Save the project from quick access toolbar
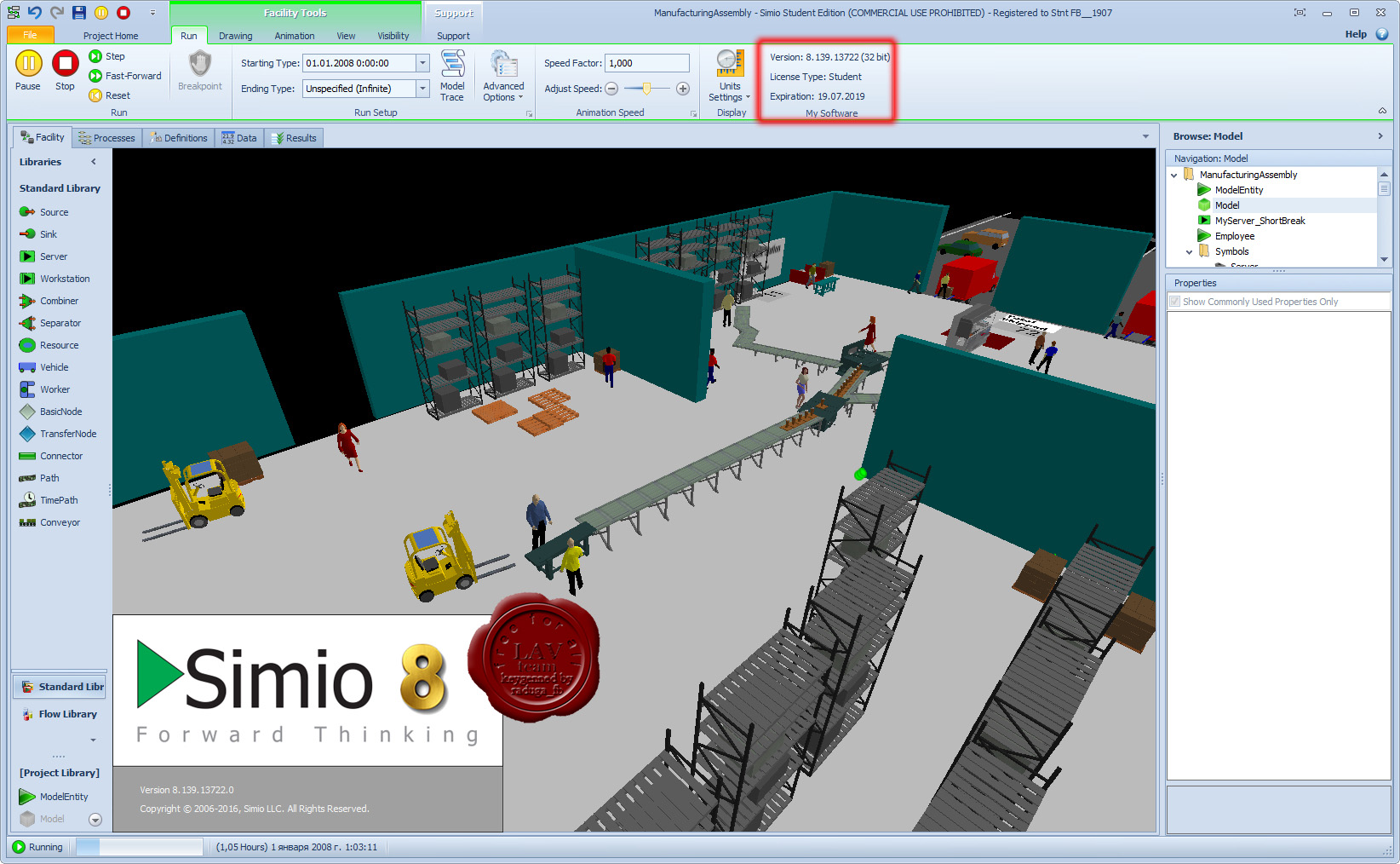Viewport: 1400px width, 864px height. point(79,12)
